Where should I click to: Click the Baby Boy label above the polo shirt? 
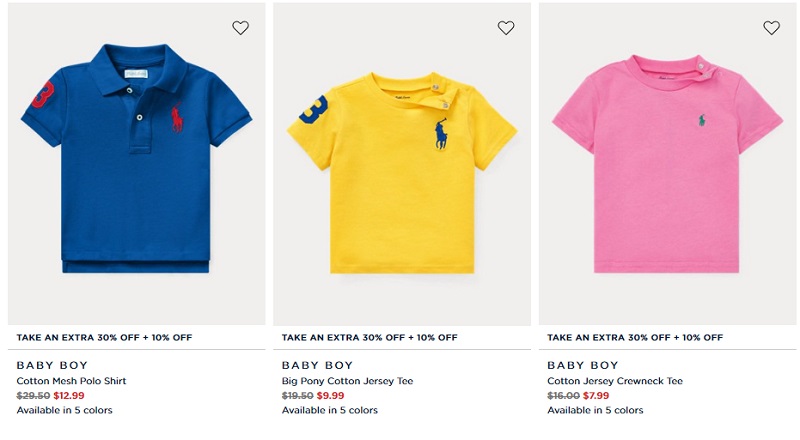click(x=52, y=365)
